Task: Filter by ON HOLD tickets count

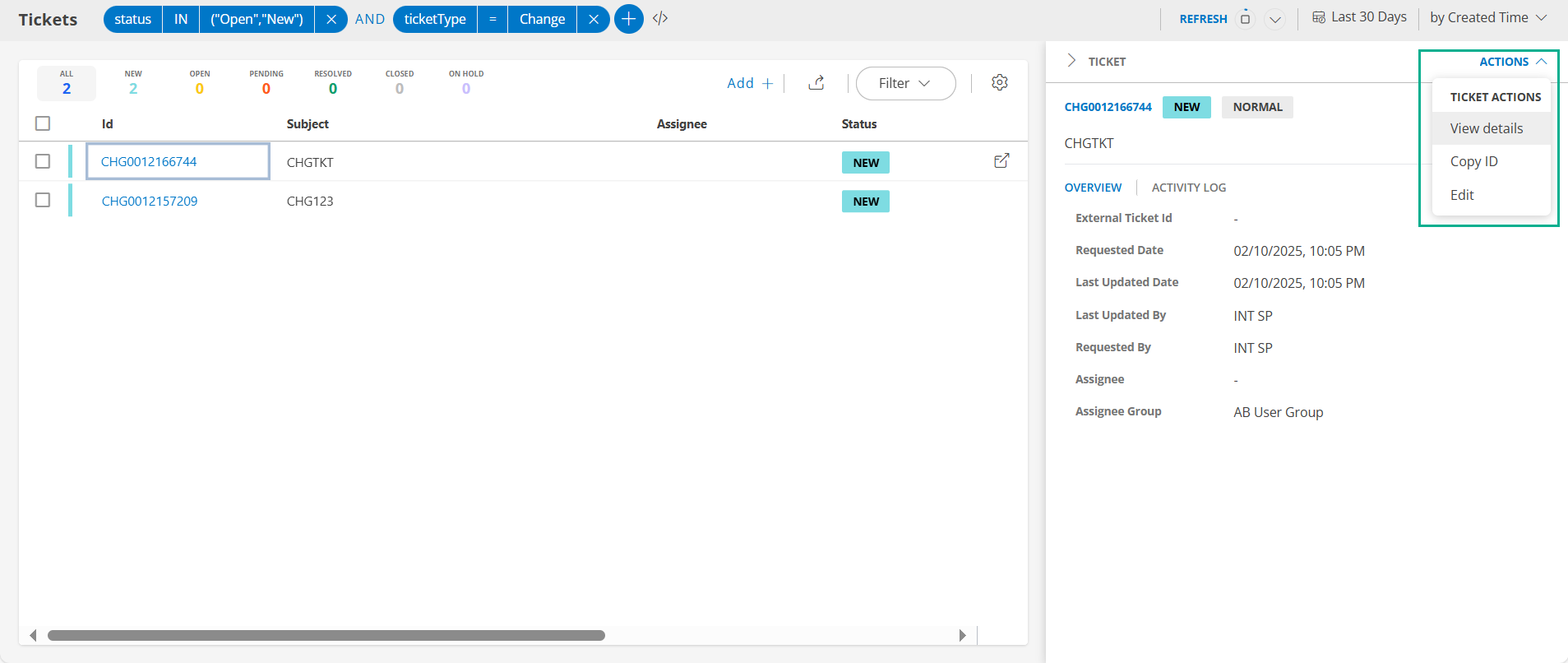Action: coord(466,83)
